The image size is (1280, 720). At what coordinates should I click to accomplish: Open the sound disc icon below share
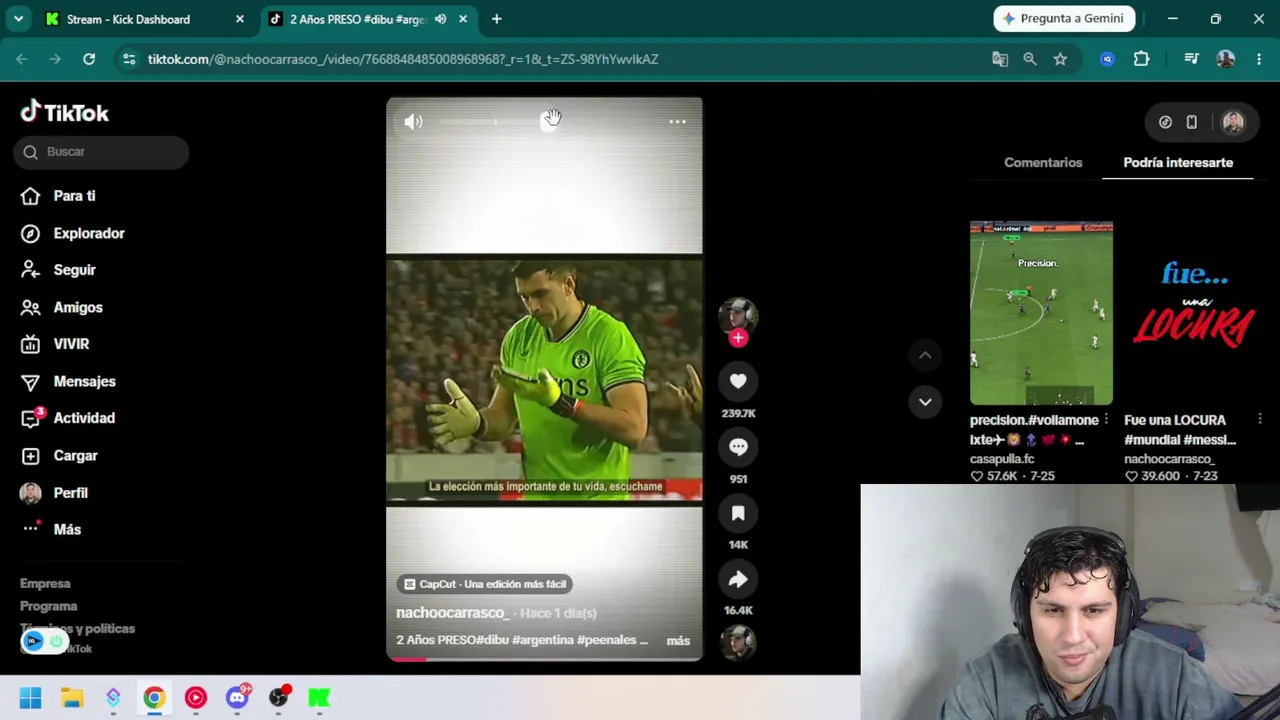click(x=738, y=643)
